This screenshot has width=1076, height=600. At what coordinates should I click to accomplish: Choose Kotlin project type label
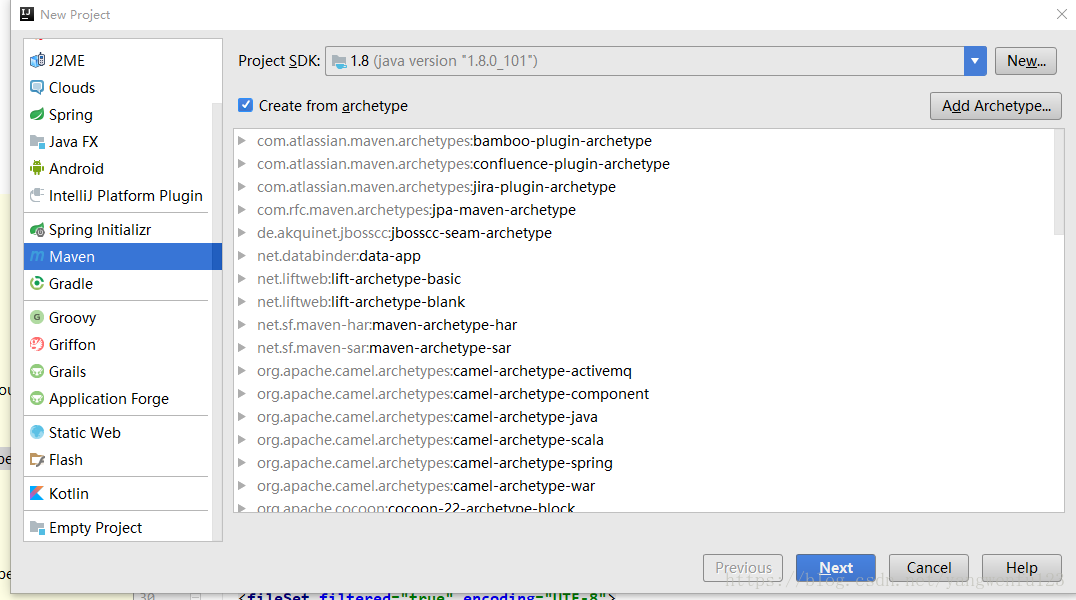coord(69,494)
